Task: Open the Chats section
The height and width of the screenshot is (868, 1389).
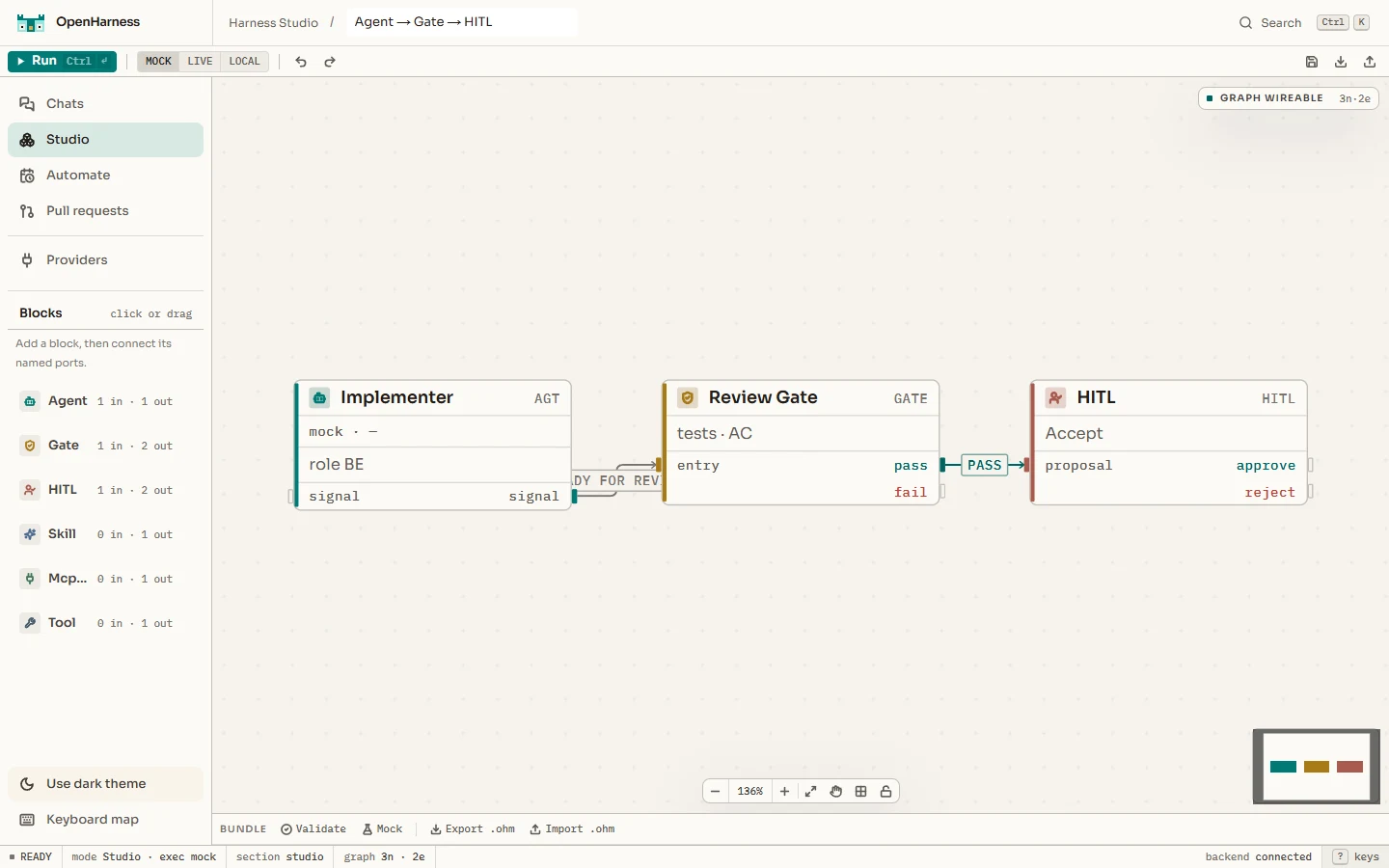Action: pyautogui.click(x=106, y=104)
